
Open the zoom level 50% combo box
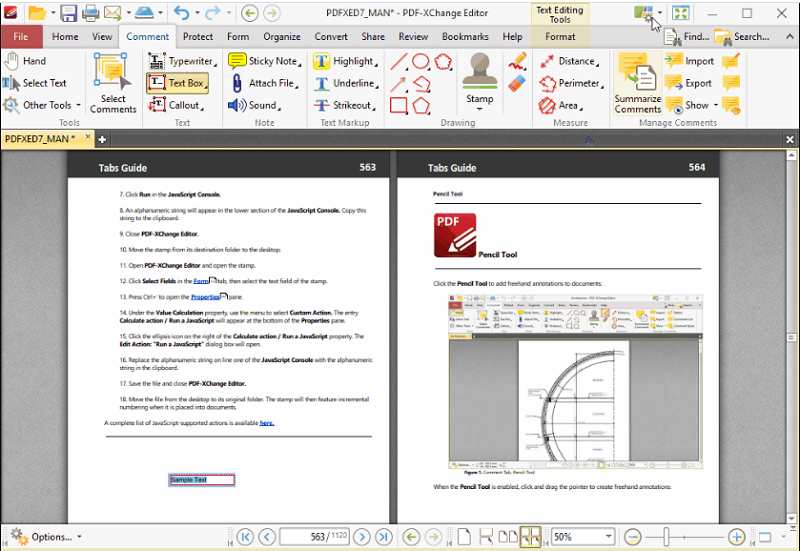tap(583, 537)
